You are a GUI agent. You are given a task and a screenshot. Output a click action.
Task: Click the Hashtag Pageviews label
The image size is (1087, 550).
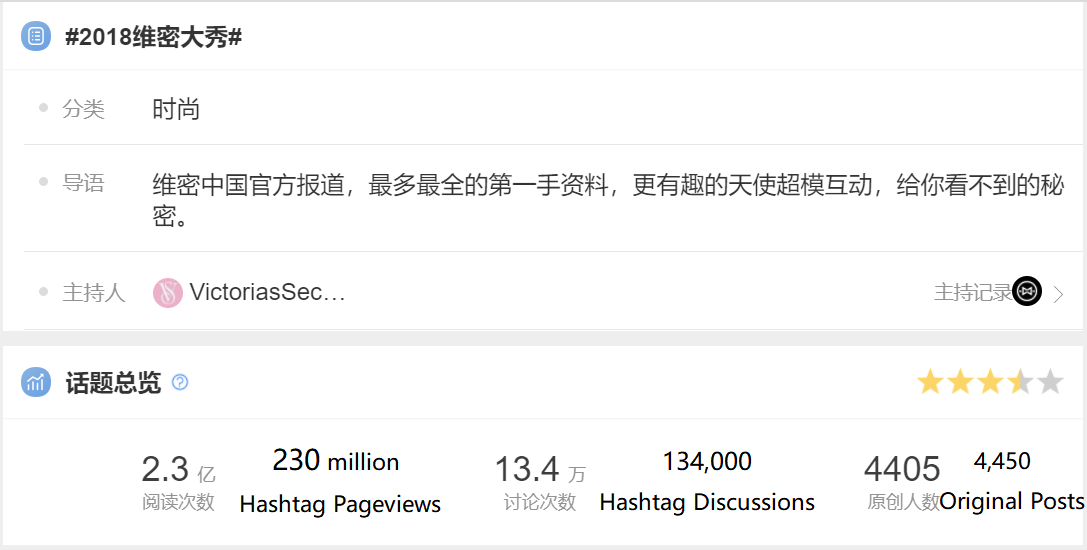tap(340, 504)
